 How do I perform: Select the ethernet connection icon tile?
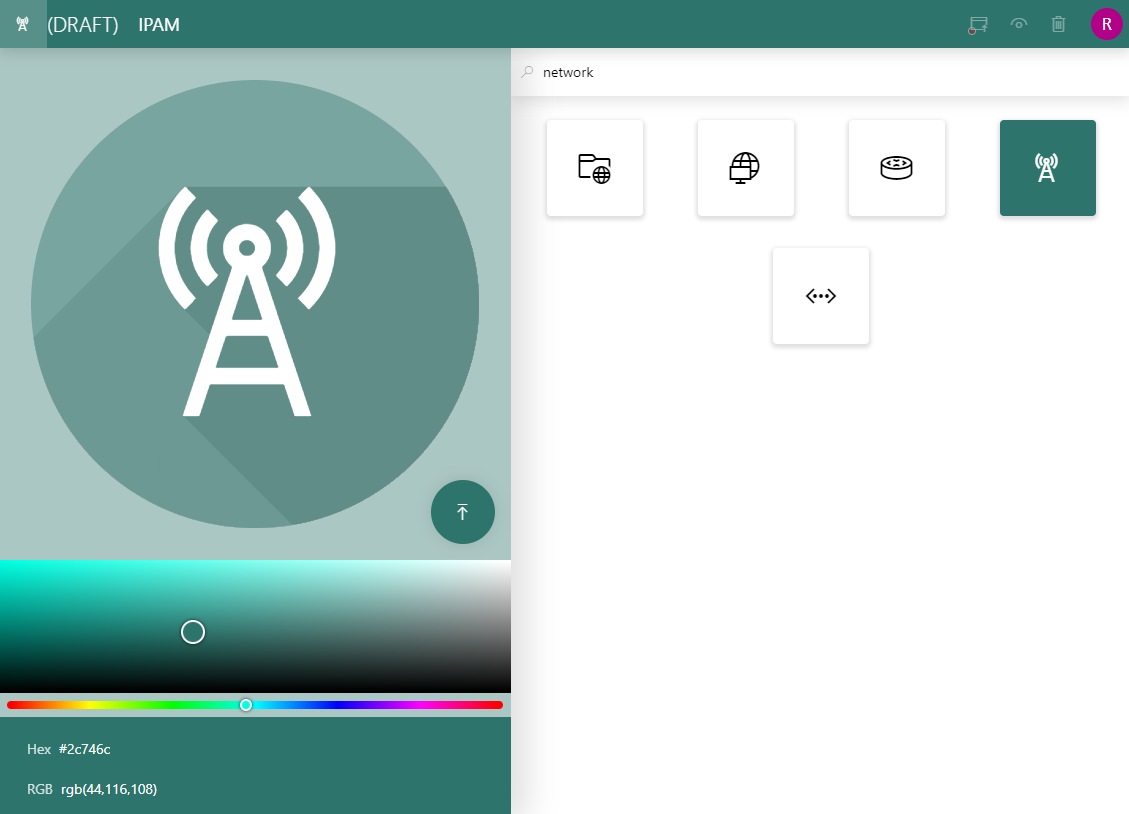820,295
